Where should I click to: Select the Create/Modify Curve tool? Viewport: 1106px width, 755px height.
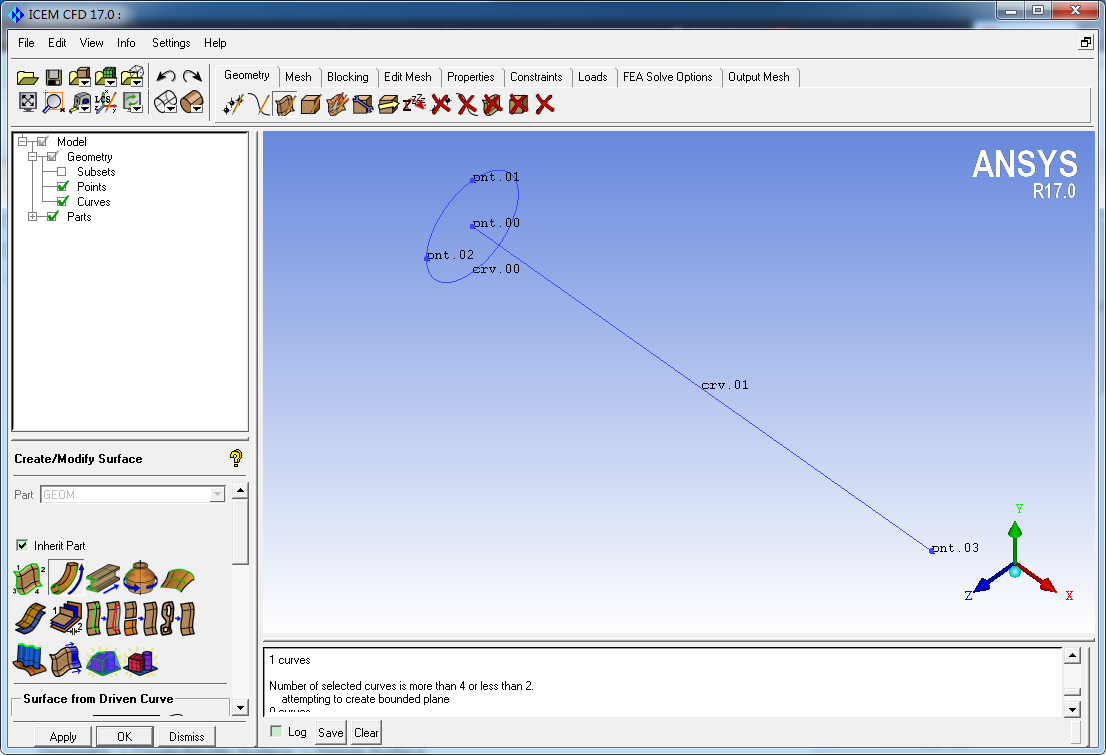tap(259, 105)
